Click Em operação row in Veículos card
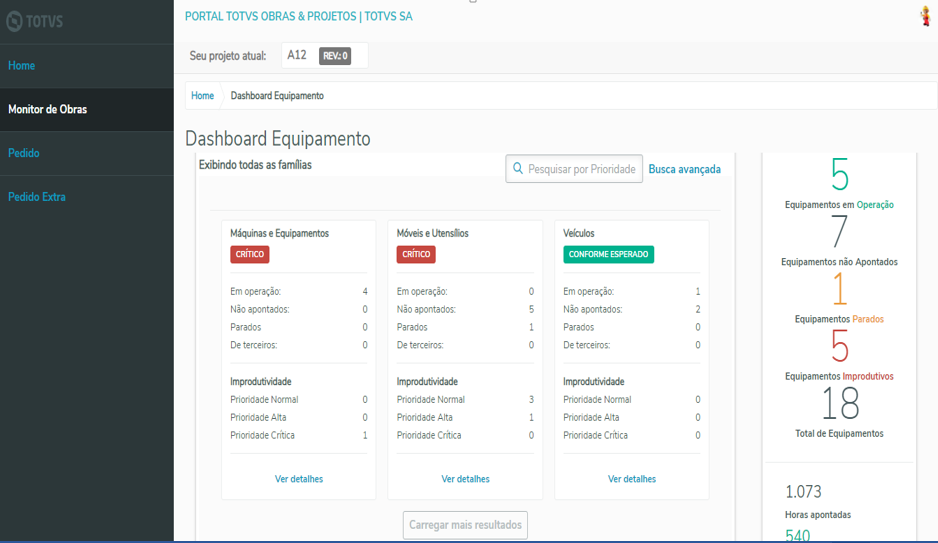This screenshot has width=938, height=543. coord(632,291)
